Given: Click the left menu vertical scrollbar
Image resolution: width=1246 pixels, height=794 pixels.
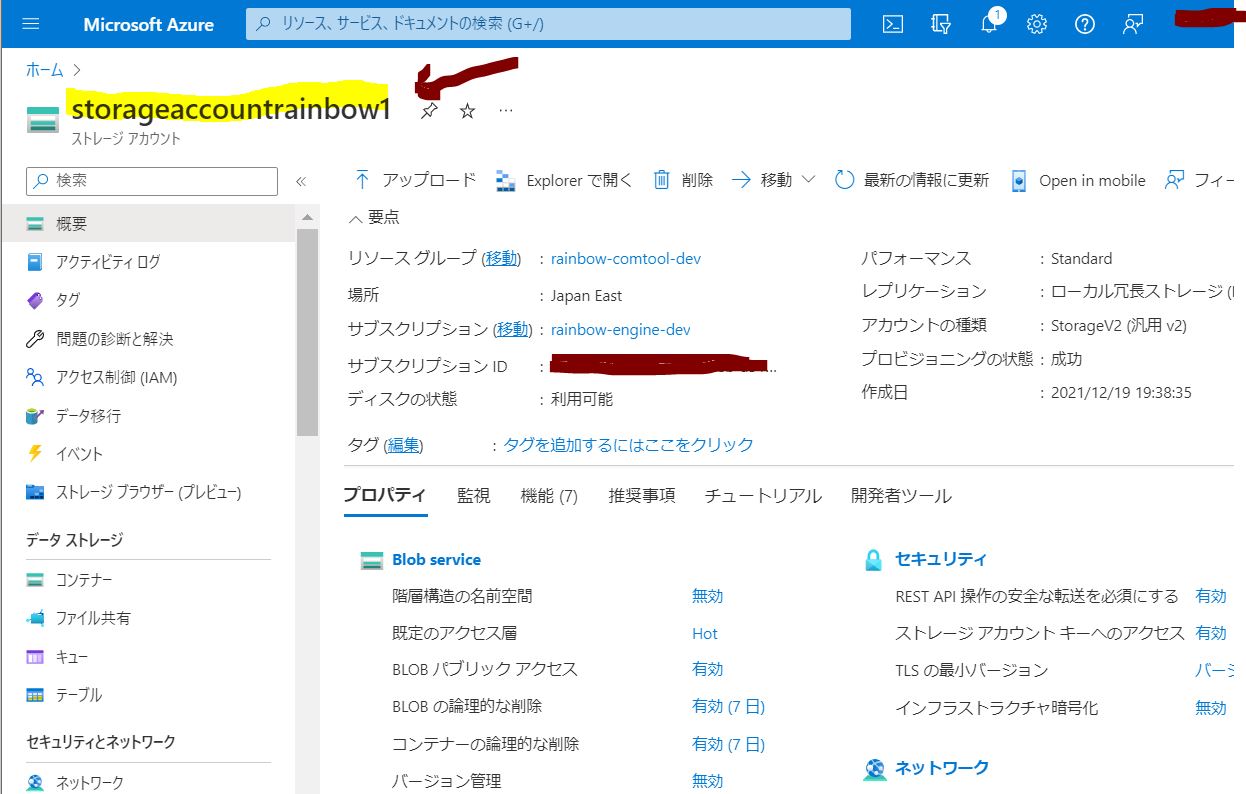Looking at the screenshot, I should point(307,332).
